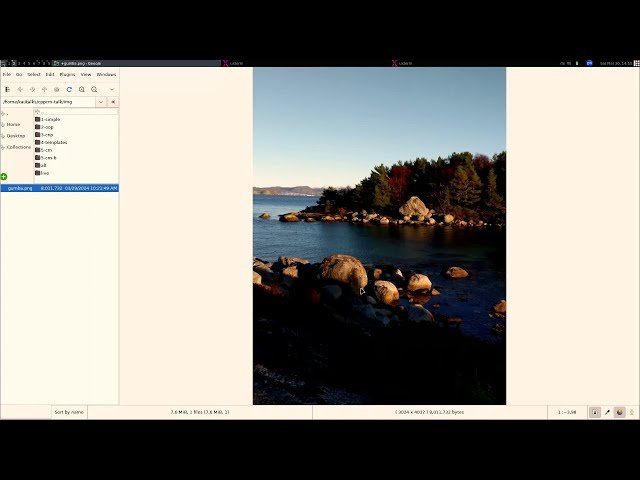Open the Collections bookmark

coord(18,147)
